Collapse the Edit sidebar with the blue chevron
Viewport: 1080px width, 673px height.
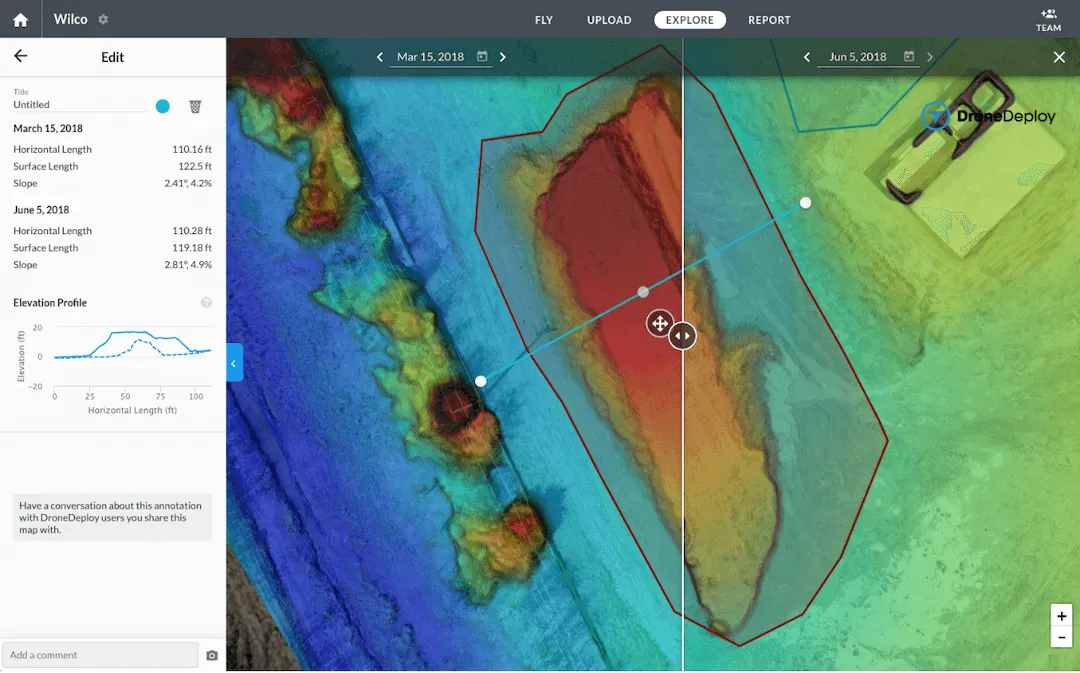pos(233,362)
